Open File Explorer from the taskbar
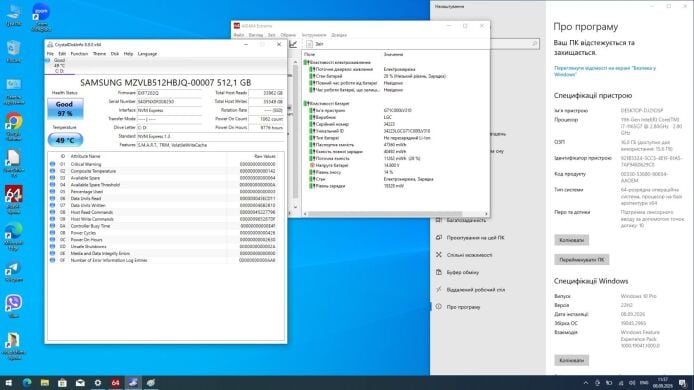The image size is (694, 390). (x=45, y=382)
